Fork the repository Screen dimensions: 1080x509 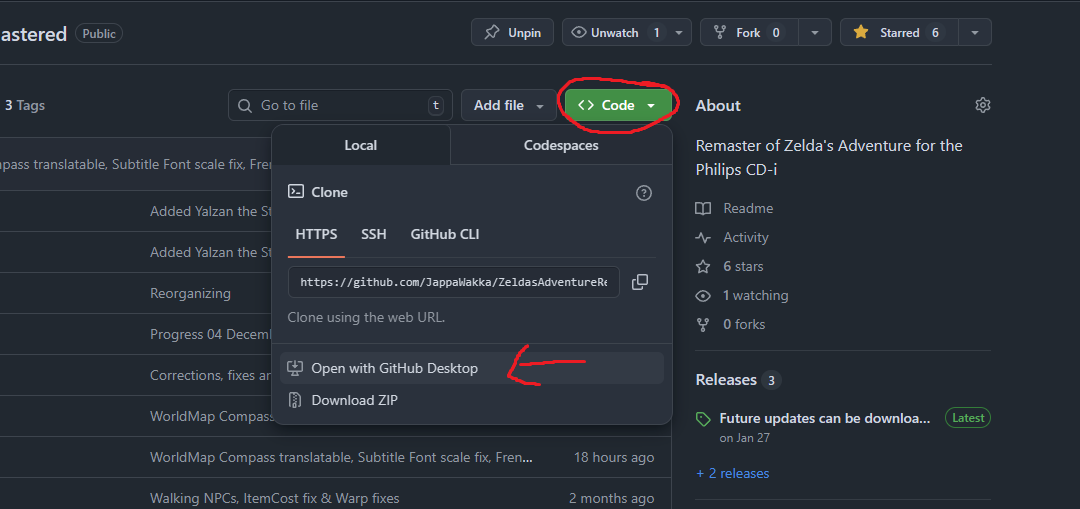(749, 32)
